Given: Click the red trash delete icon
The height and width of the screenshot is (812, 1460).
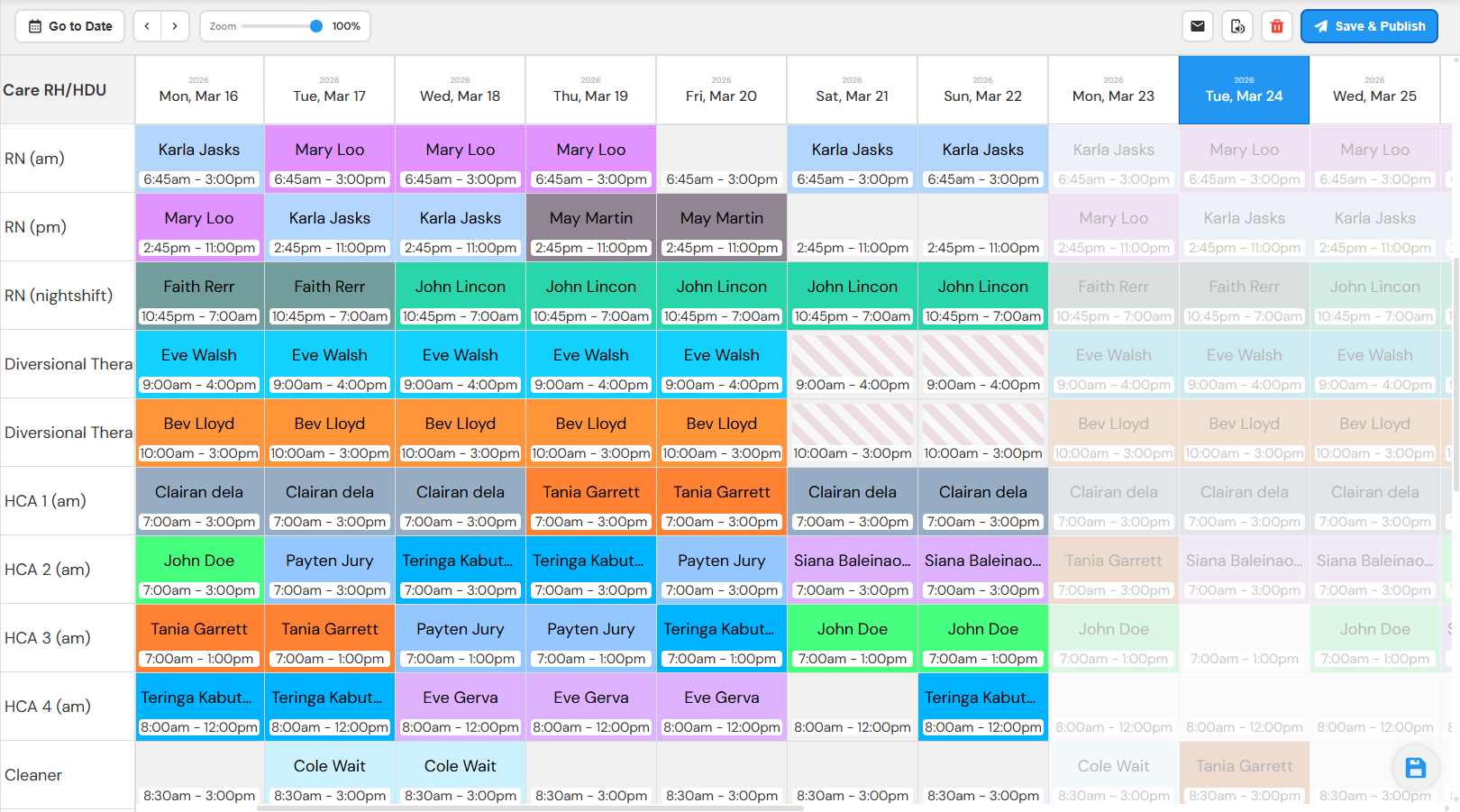Looking at the screenshot, I should pyautogui.click(x=1277, y=26).
